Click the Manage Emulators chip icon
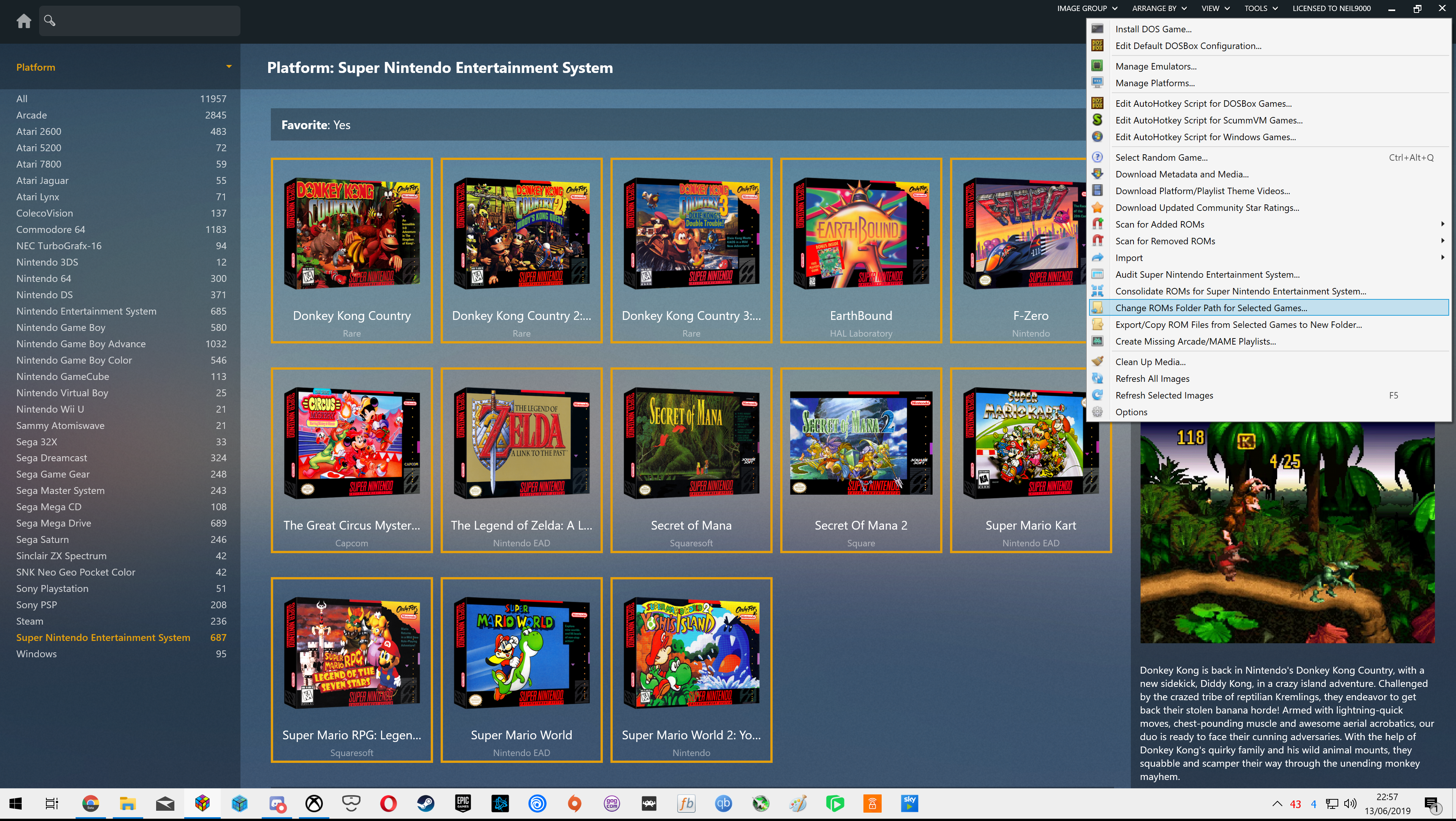 (x=1097, y=66)
